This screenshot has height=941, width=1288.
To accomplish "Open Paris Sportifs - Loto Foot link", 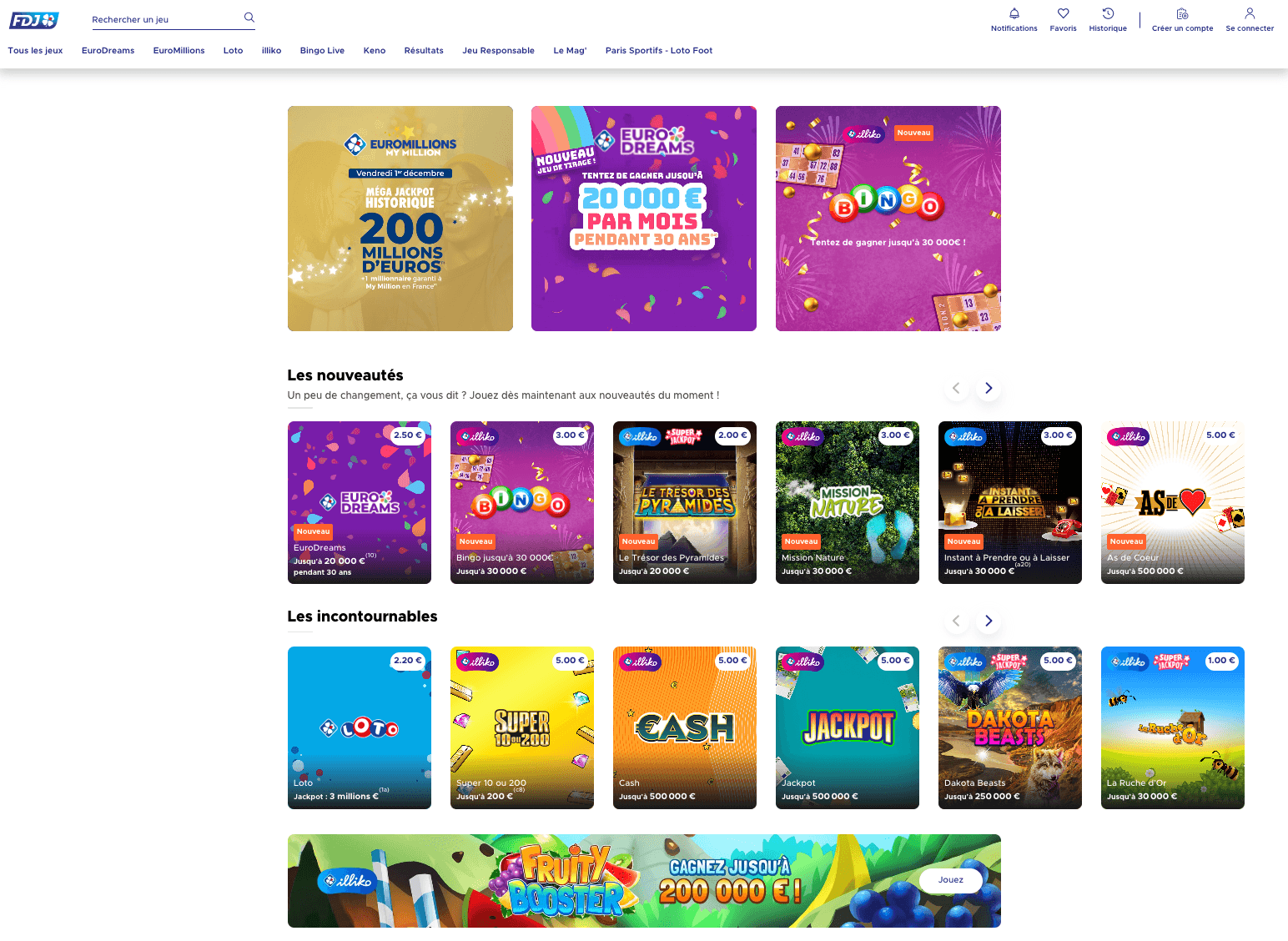I will coord(659,51).
